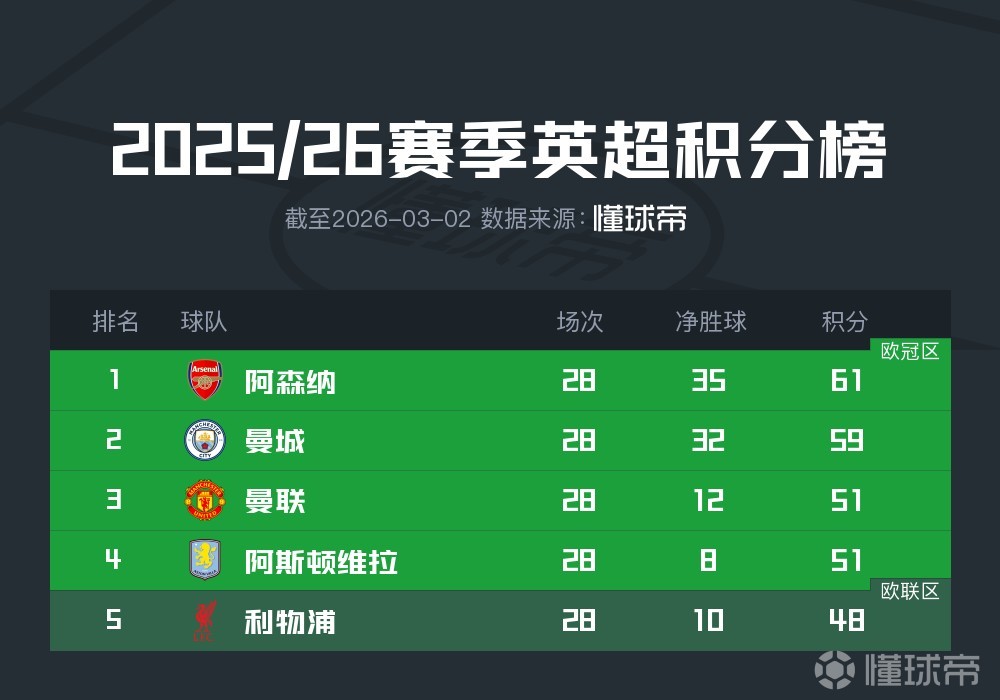This screenshot has height=700, width=1000.
Task: Select the 排名 column header
Action: click(x=116, y=321)
